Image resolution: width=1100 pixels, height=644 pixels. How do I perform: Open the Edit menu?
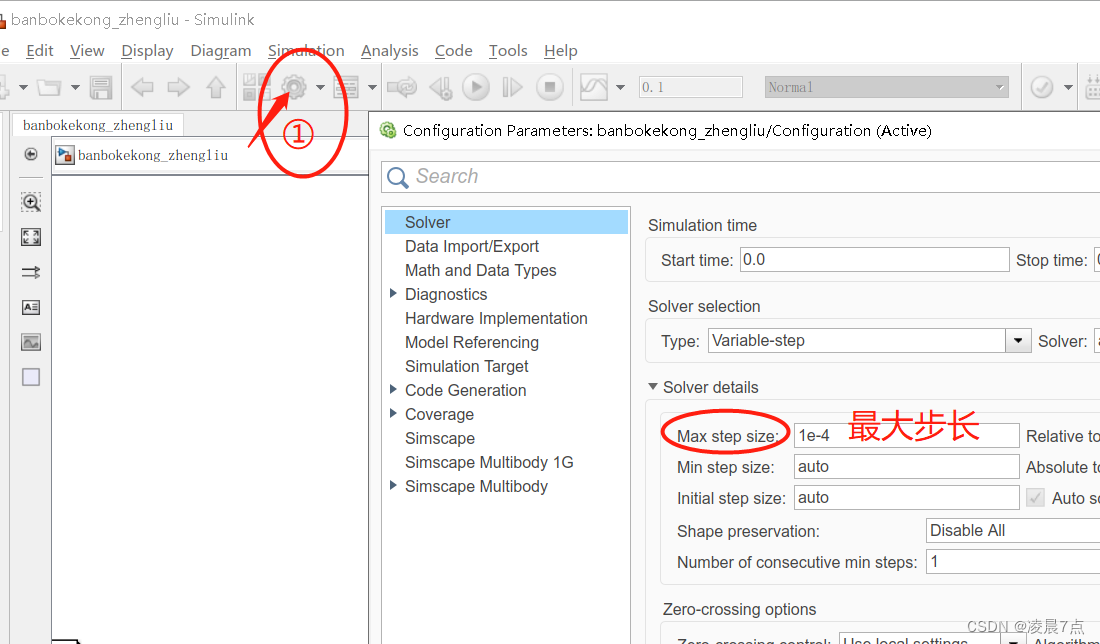click(x=39, y=51)
